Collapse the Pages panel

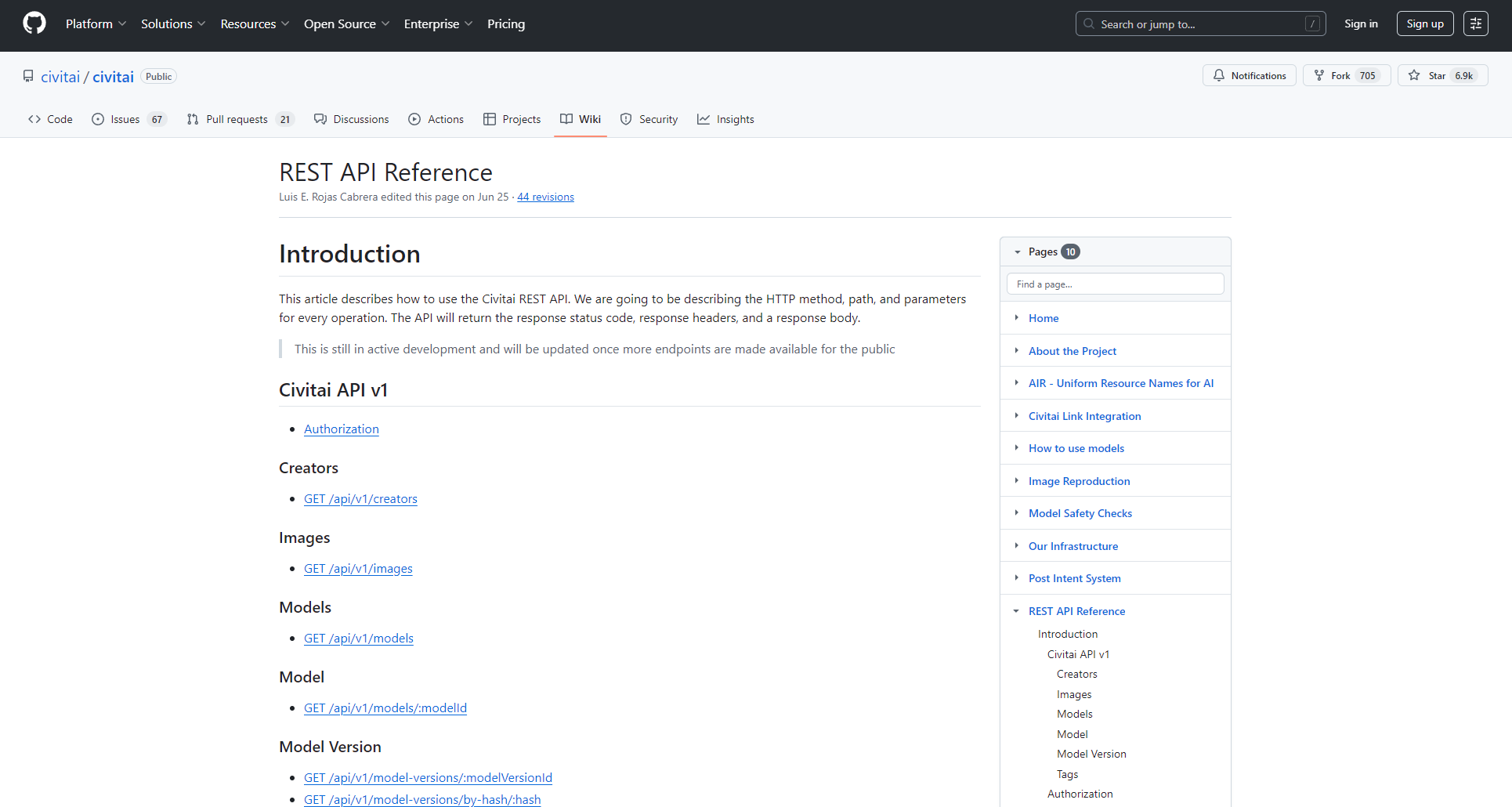[x=1018, y=251]
